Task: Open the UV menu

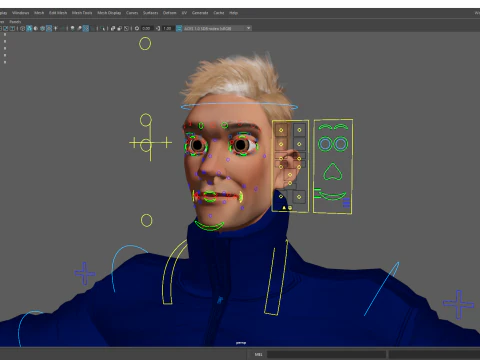Action: [184, 13]
